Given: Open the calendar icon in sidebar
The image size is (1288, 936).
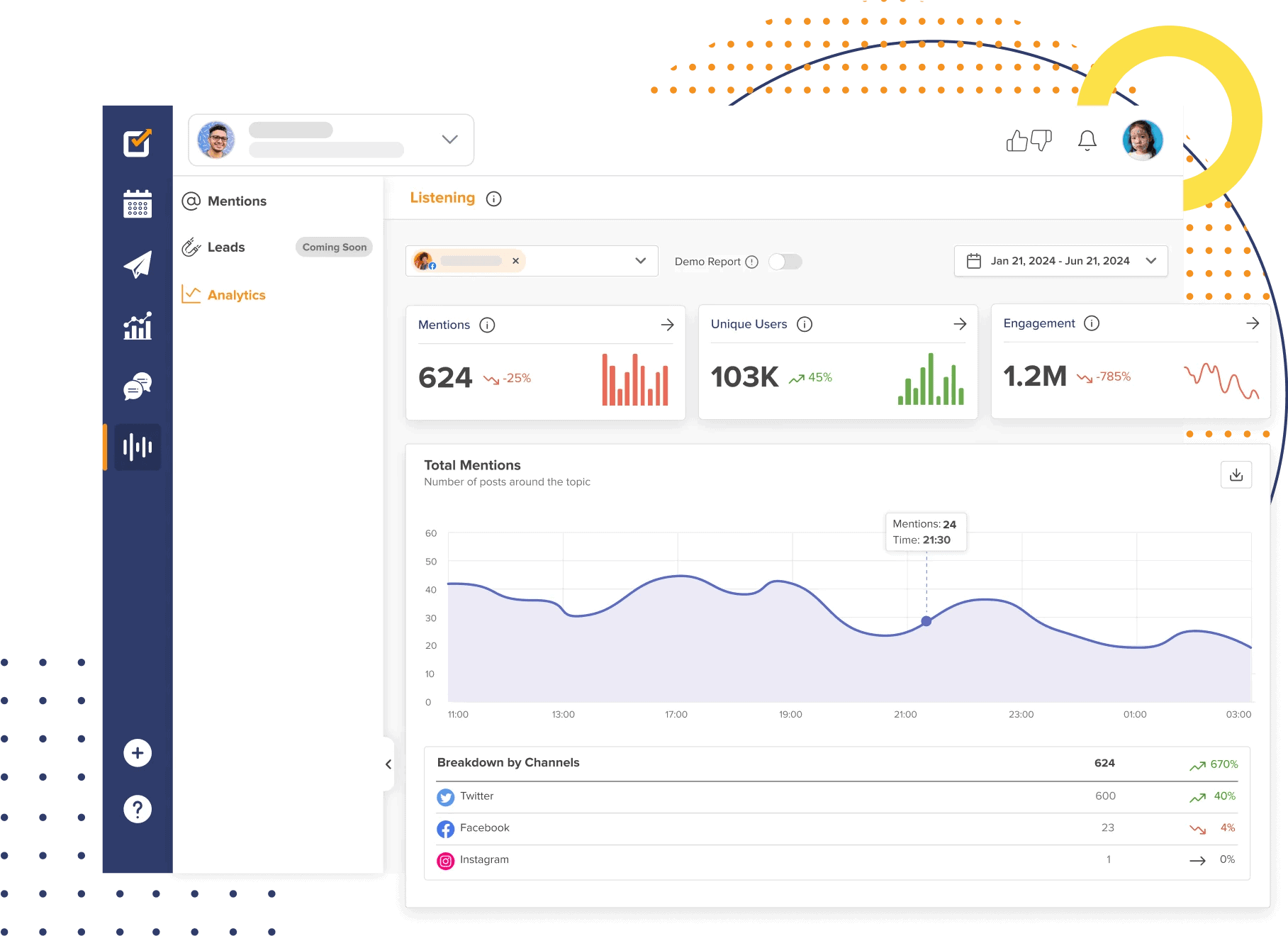Looking at the screenshot, I should [138, 204].
